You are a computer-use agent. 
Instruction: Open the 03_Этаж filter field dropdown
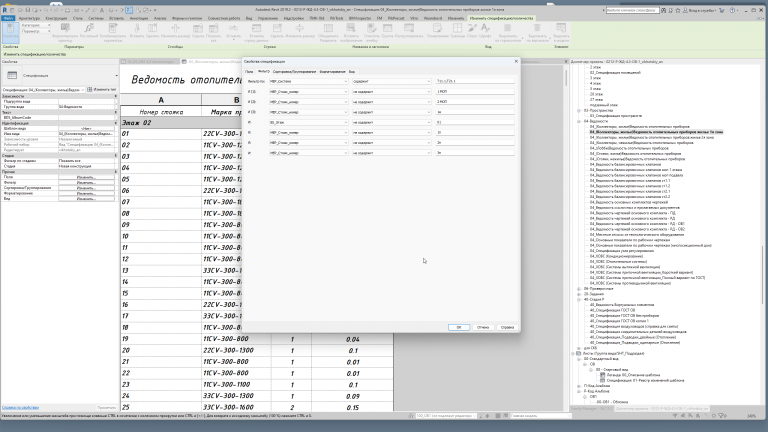[309, 122]
